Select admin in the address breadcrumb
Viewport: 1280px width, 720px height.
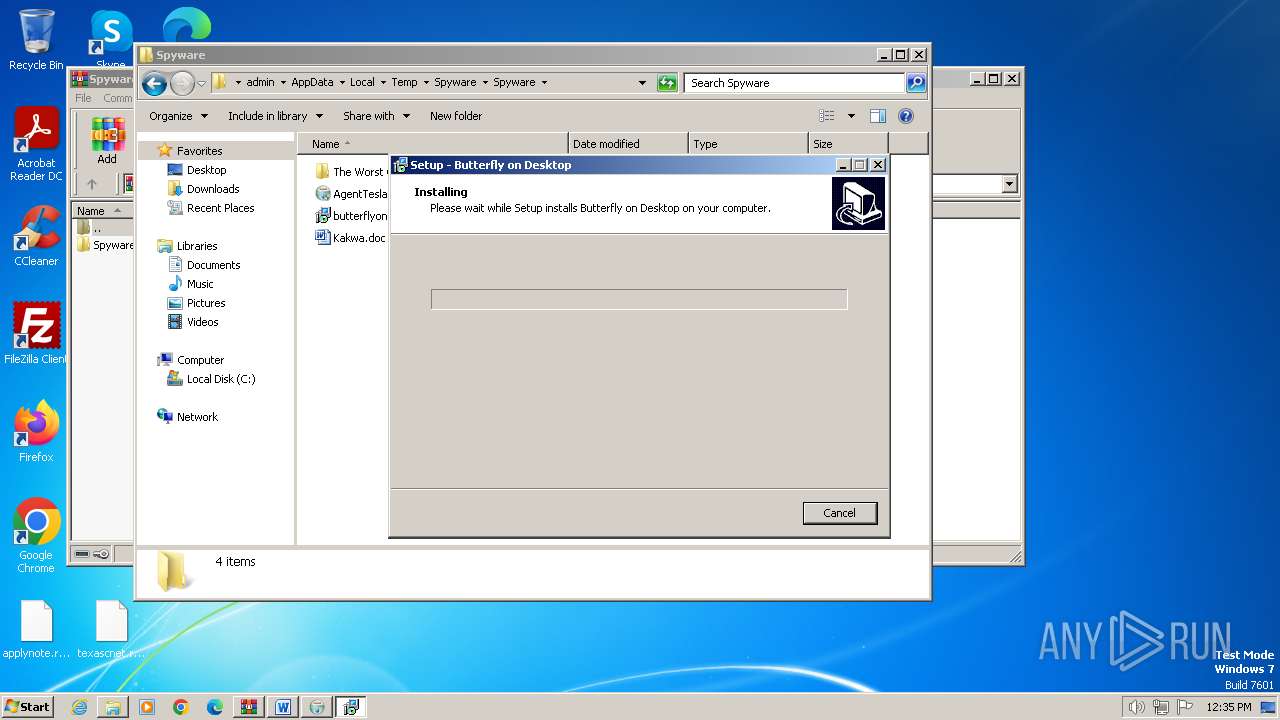[260, 82]
